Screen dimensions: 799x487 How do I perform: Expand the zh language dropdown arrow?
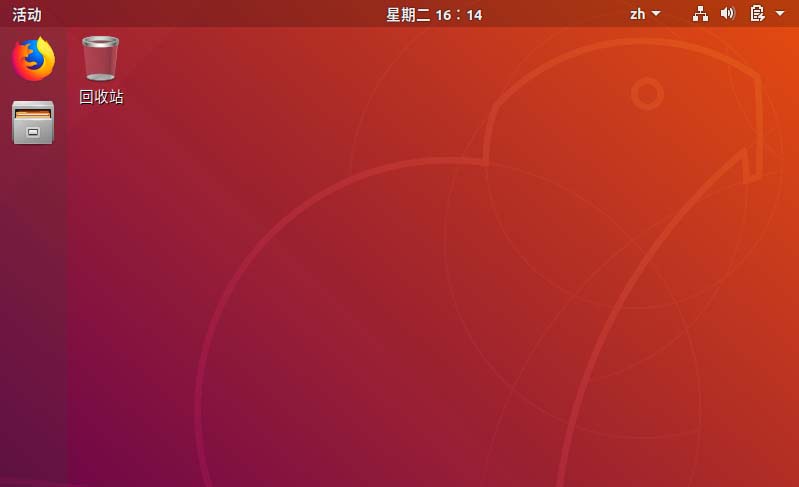click(x=656, y=14)
